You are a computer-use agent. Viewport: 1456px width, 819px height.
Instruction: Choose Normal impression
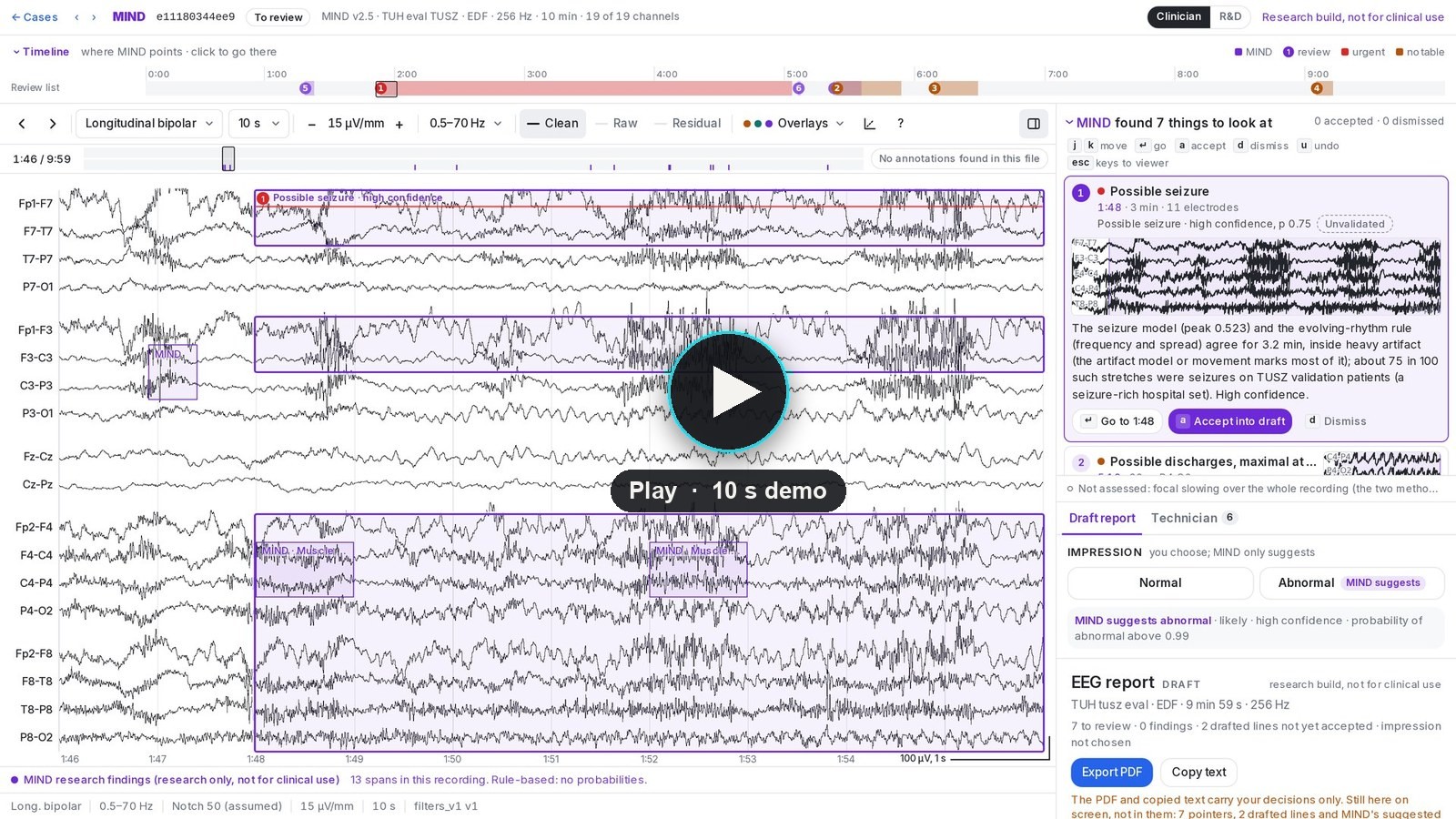pyautogui.click(x=1160, y=582)
